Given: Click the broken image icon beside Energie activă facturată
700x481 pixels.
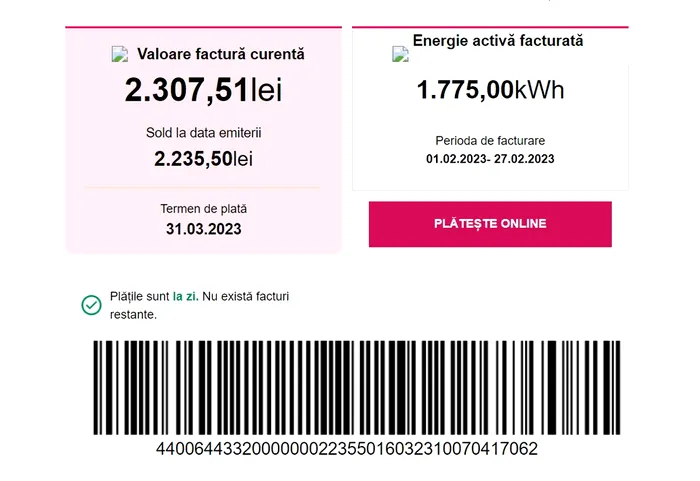Looking at the screenshot, I should [400, 54].
